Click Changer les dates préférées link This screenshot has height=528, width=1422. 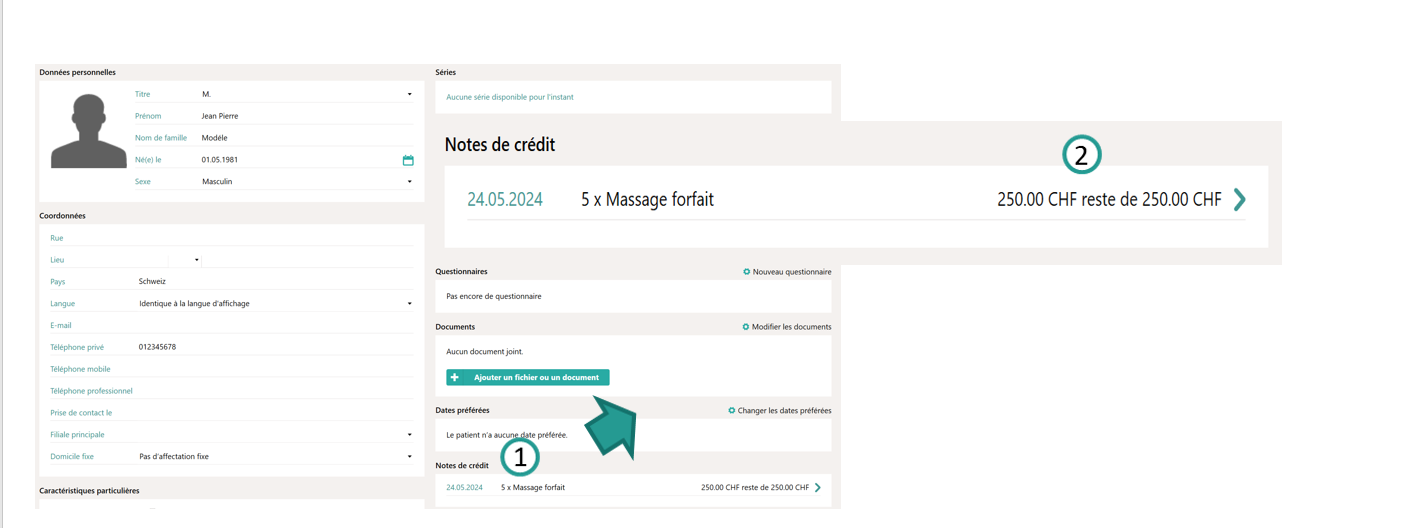[785, 411]
